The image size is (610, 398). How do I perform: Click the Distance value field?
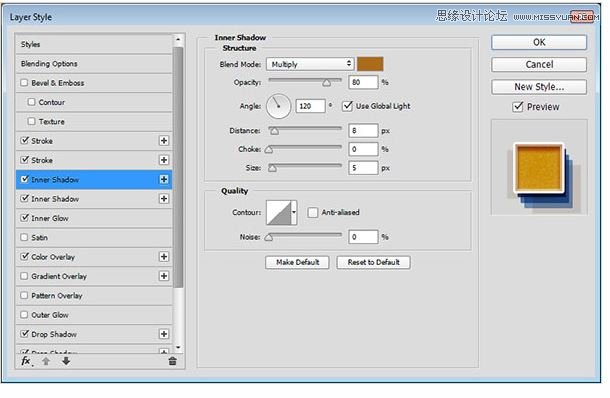tap(363, 131)
